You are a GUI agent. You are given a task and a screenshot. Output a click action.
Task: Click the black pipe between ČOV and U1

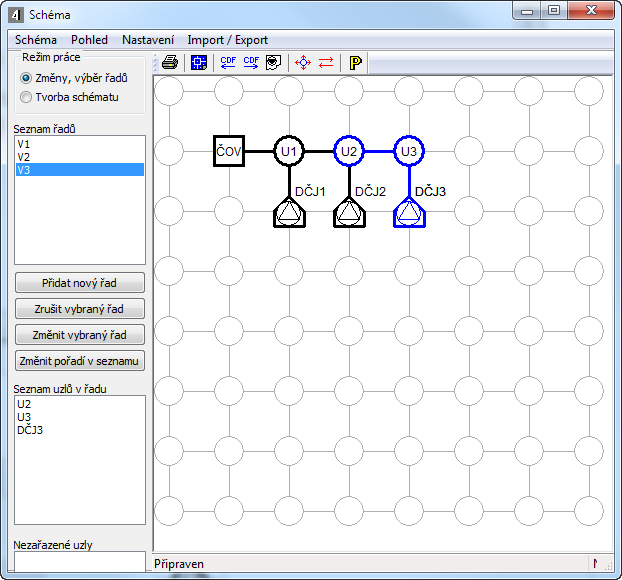click(x=259, y=151)
